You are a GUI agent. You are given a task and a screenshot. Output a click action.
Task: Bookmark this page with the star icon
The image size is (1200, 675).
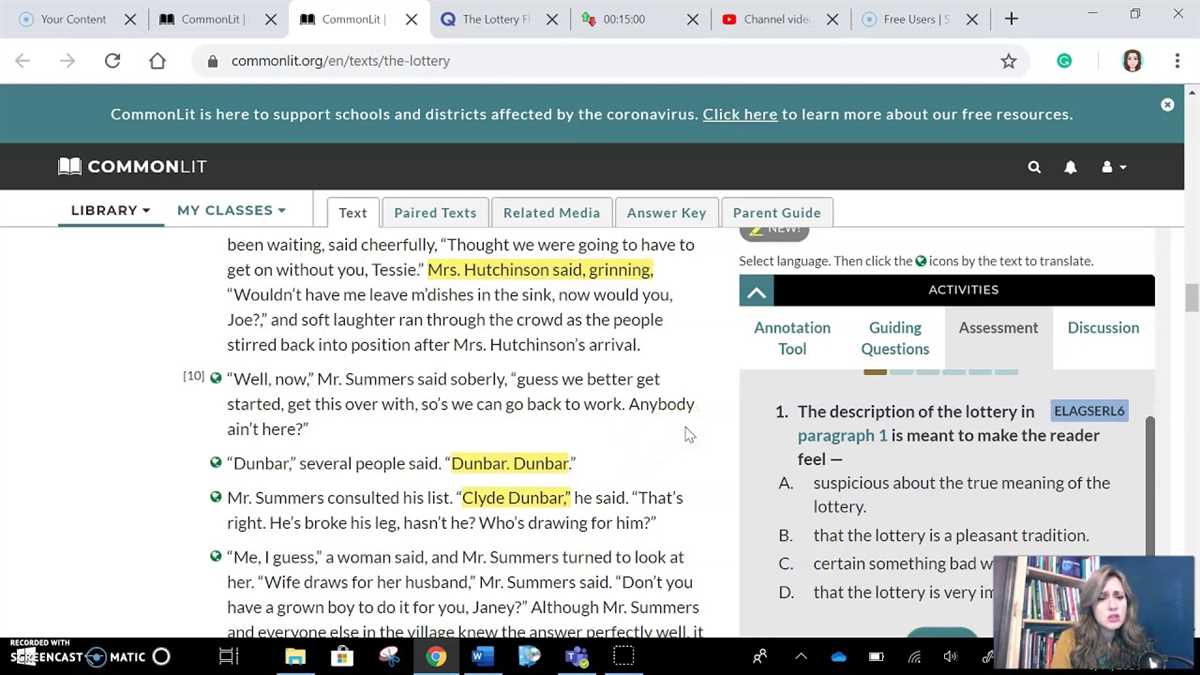coord(1008,61)
